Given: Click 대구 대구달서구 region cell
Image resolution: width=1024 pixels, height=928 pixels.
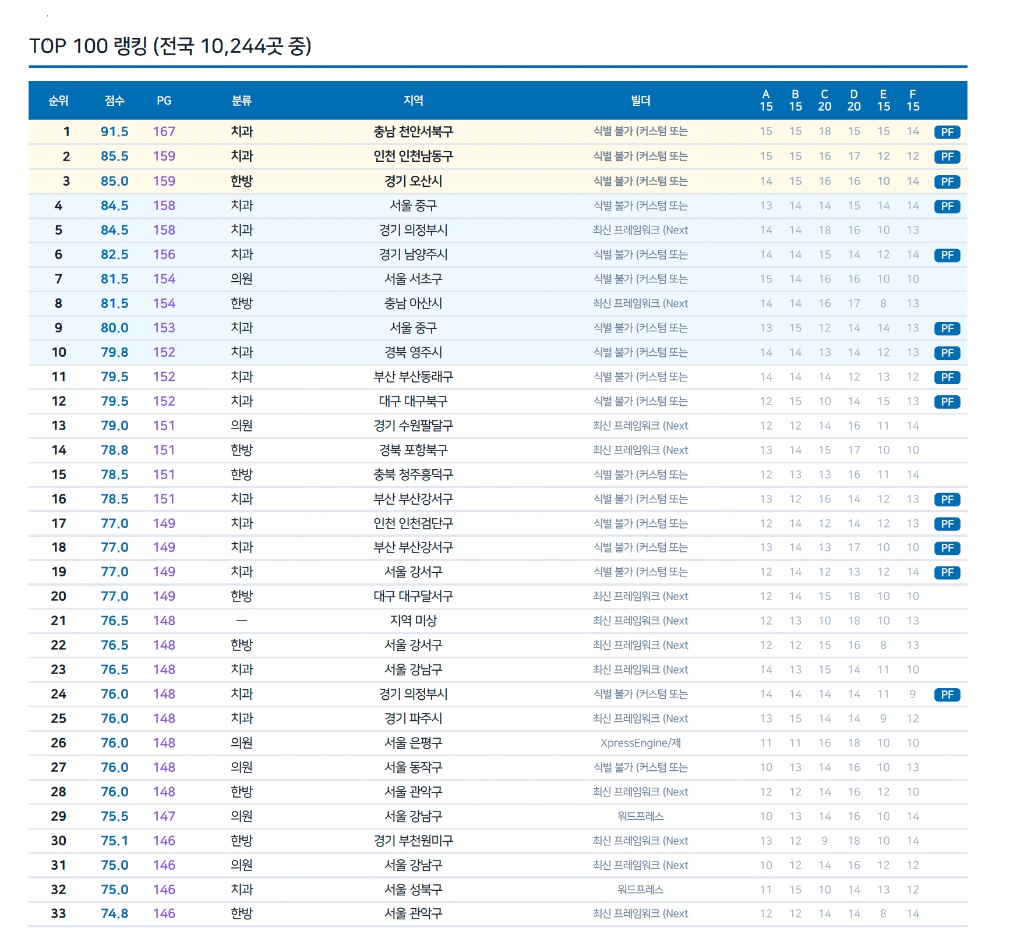Looking at the screenshot, I should point(413,596).
